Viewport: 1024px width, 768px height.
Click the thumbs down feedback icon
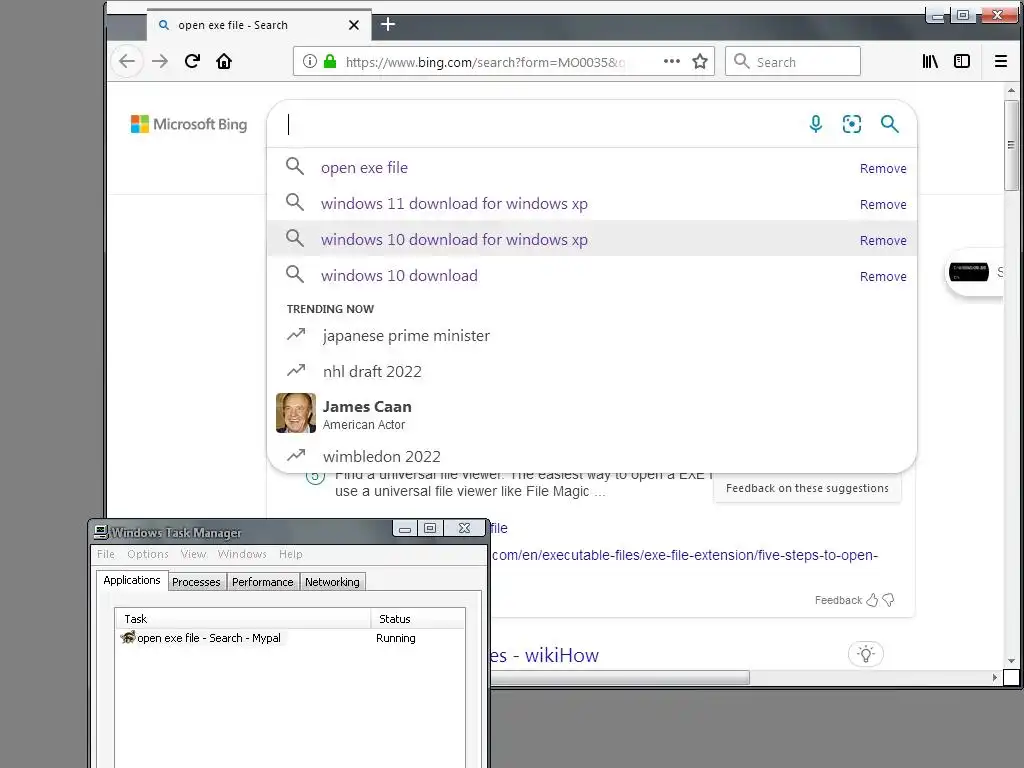(x=888, y=600)
